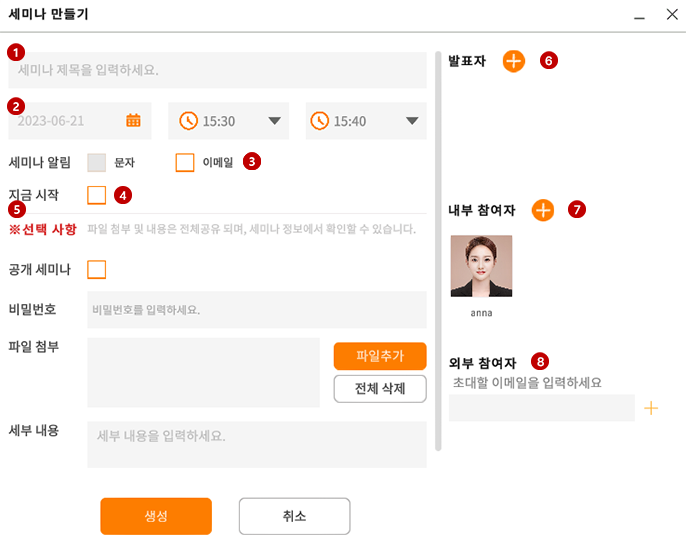The height and width of the screenshot is (547, 686).
Task: Open the calendar date picker icon
Action: (x=133, y=120)
